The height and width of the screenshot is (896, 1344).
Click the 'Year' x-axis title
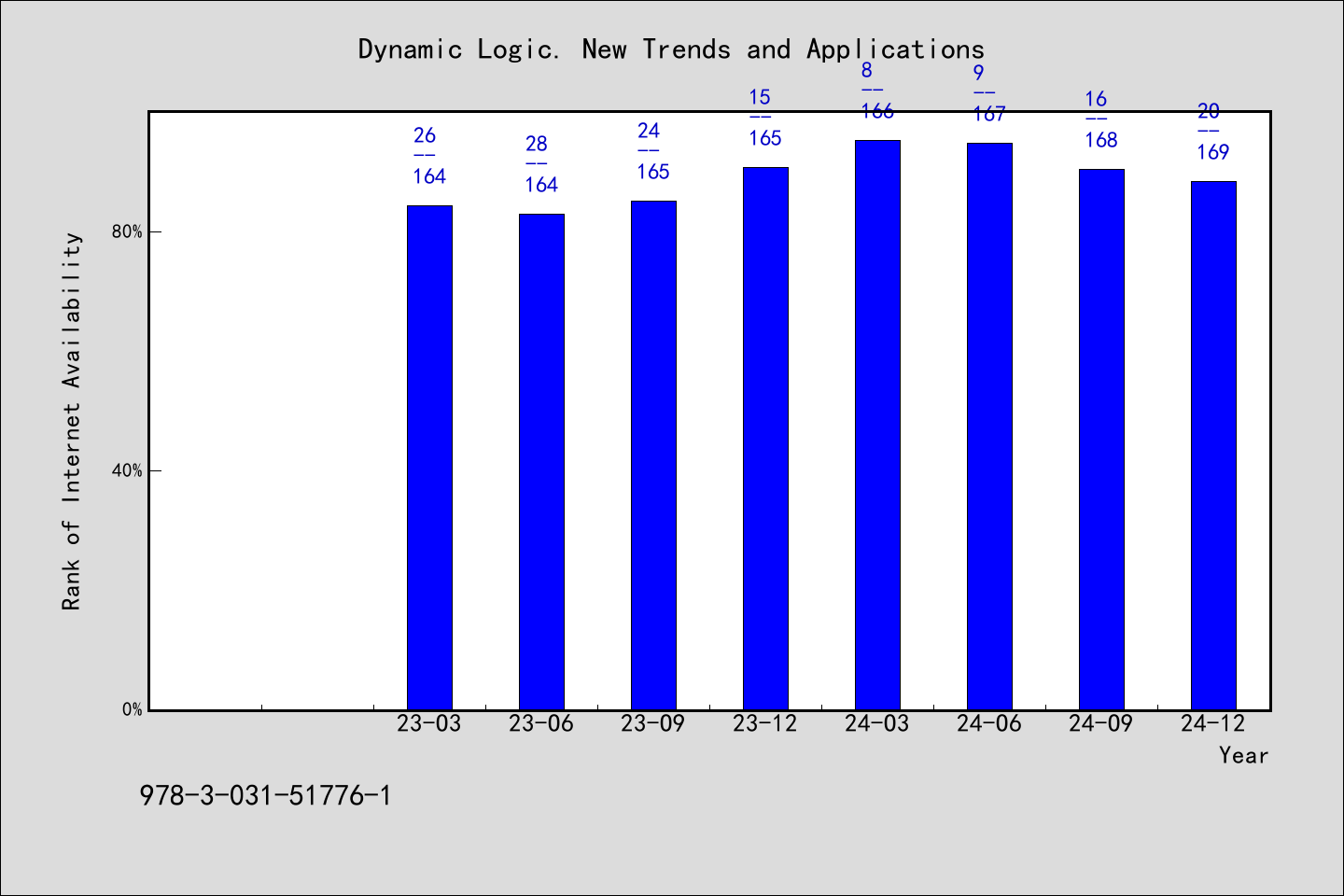tap(1244, 755)
